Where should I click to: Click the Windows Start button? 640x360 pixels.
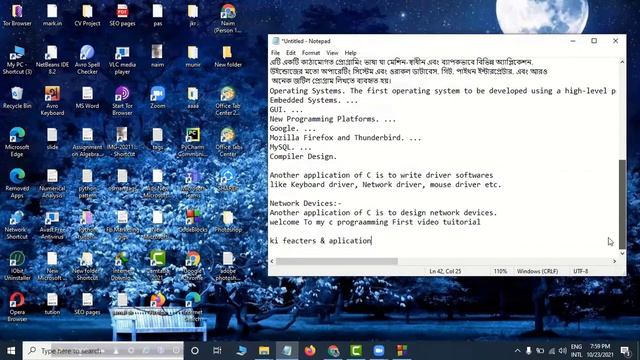click(11, 351)
